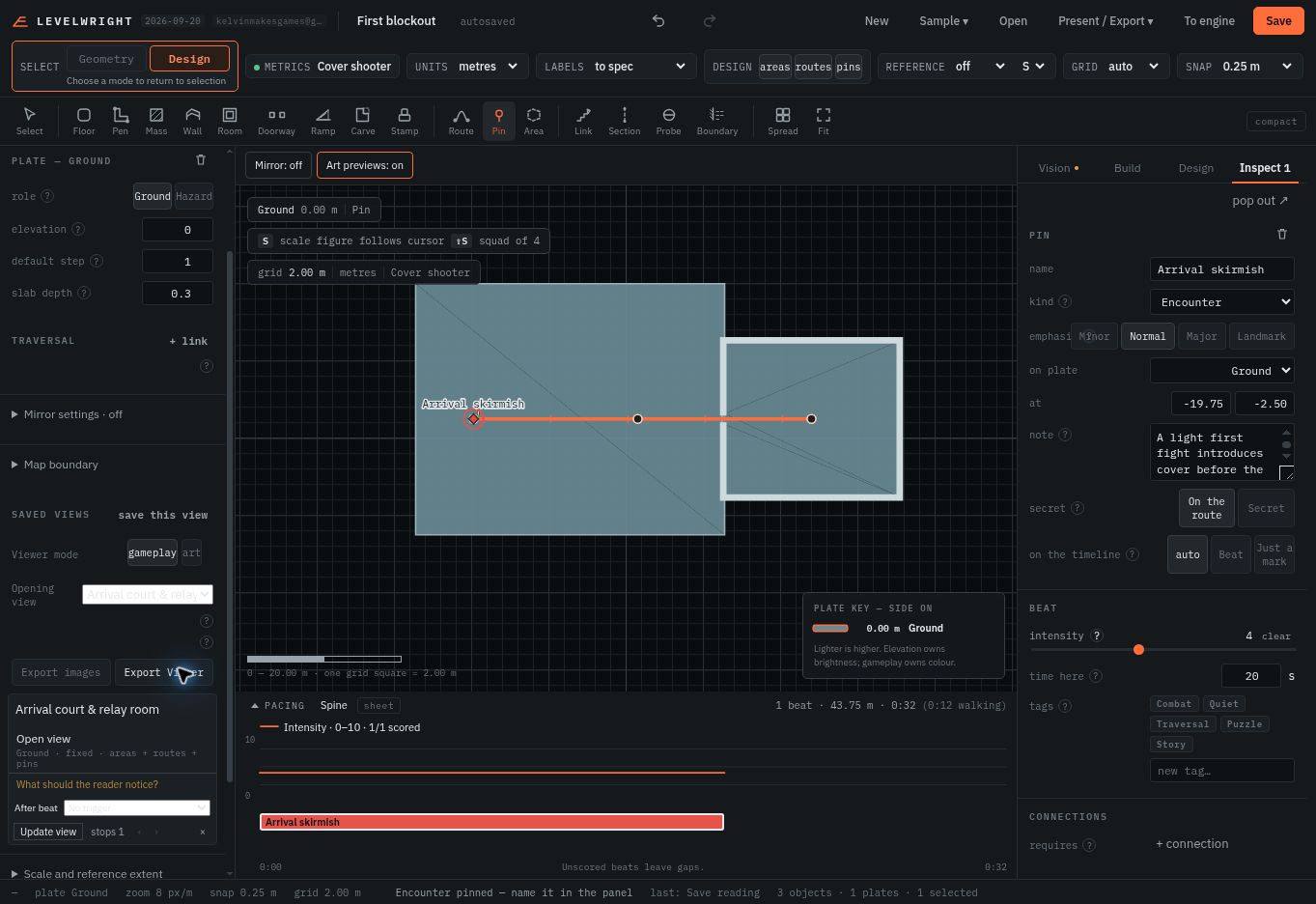Undo the last action

coord(658,20)
